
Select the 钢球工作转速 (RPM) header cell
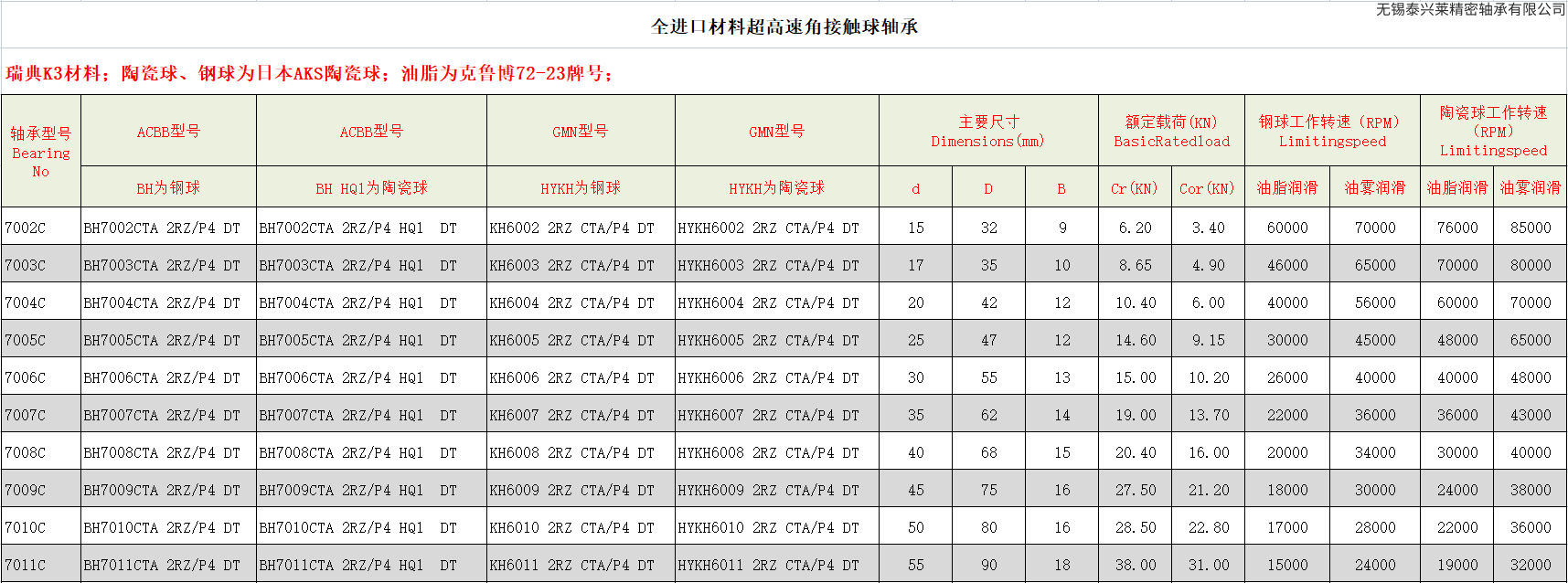click(1332, 131)
